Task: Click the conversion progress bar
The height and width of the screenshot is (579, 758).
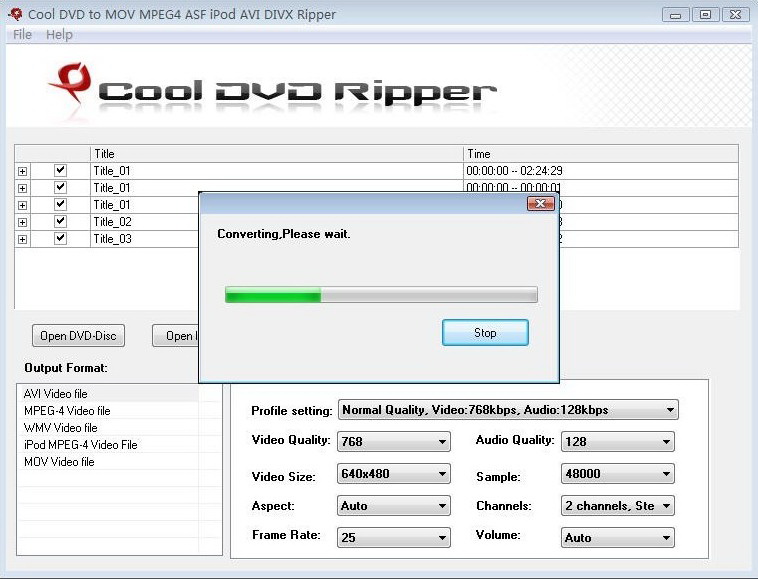Action: pyautogui.click(x=381, y=294)
